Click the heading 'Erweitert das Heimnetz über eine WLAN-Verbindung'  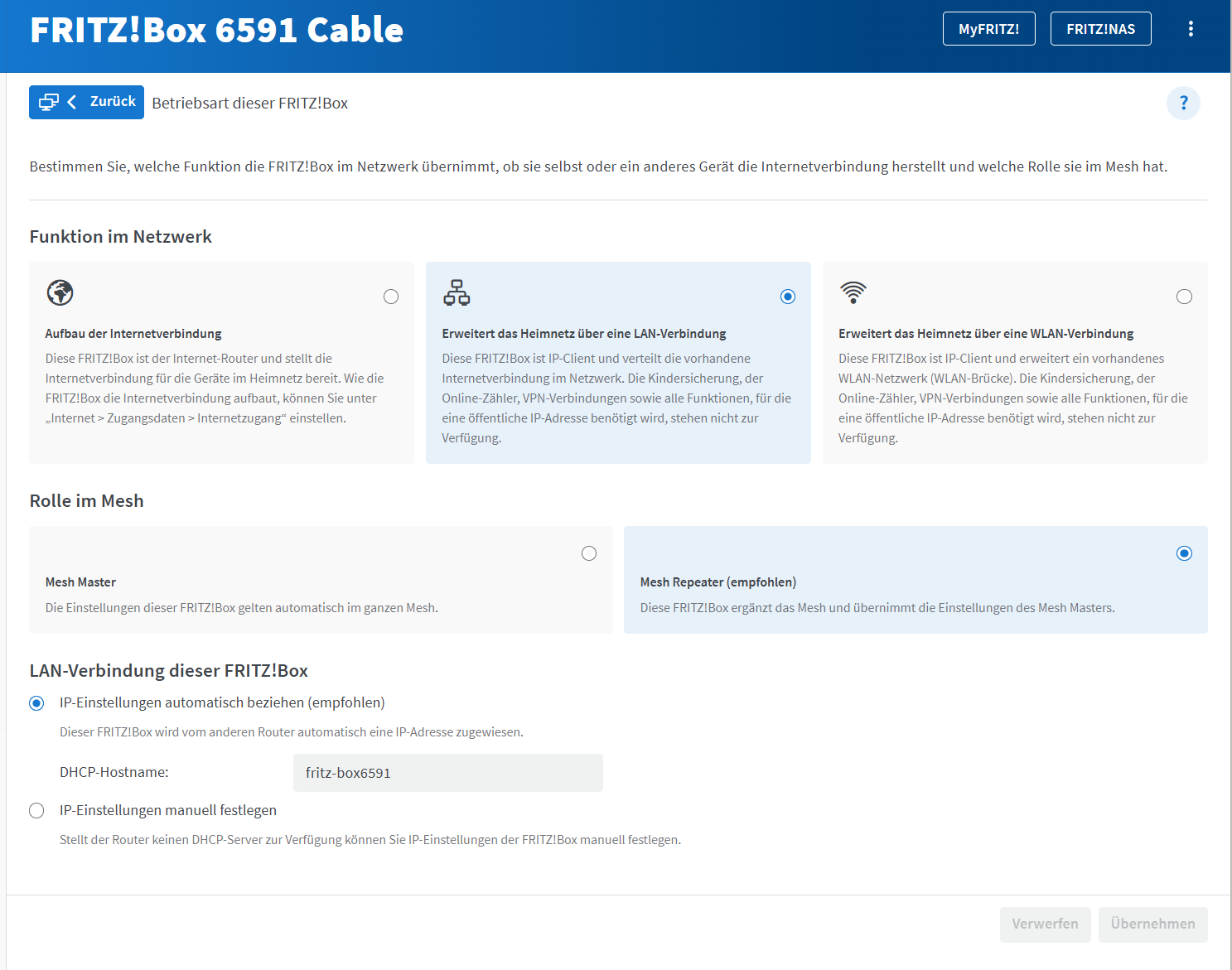click(x=986, y=334)
